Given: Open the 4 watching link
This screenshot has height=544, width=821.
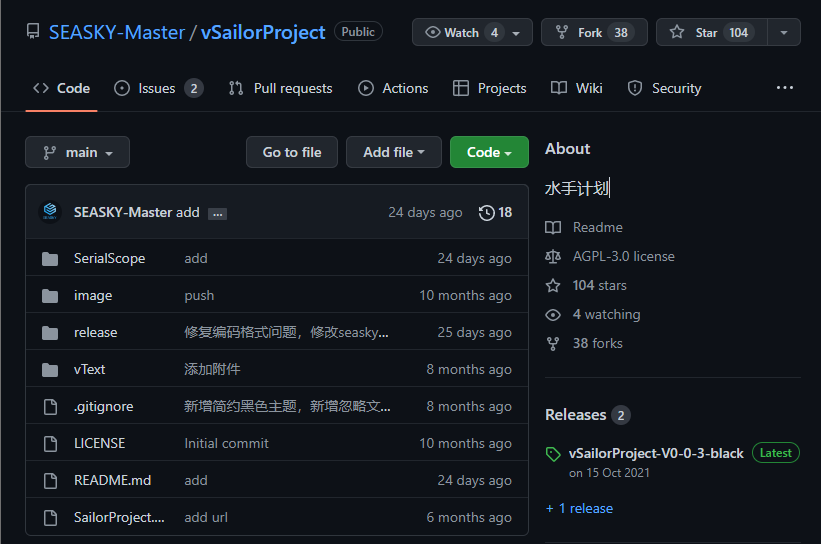Looking at the screenshot, I should click(x=606, y=315).
